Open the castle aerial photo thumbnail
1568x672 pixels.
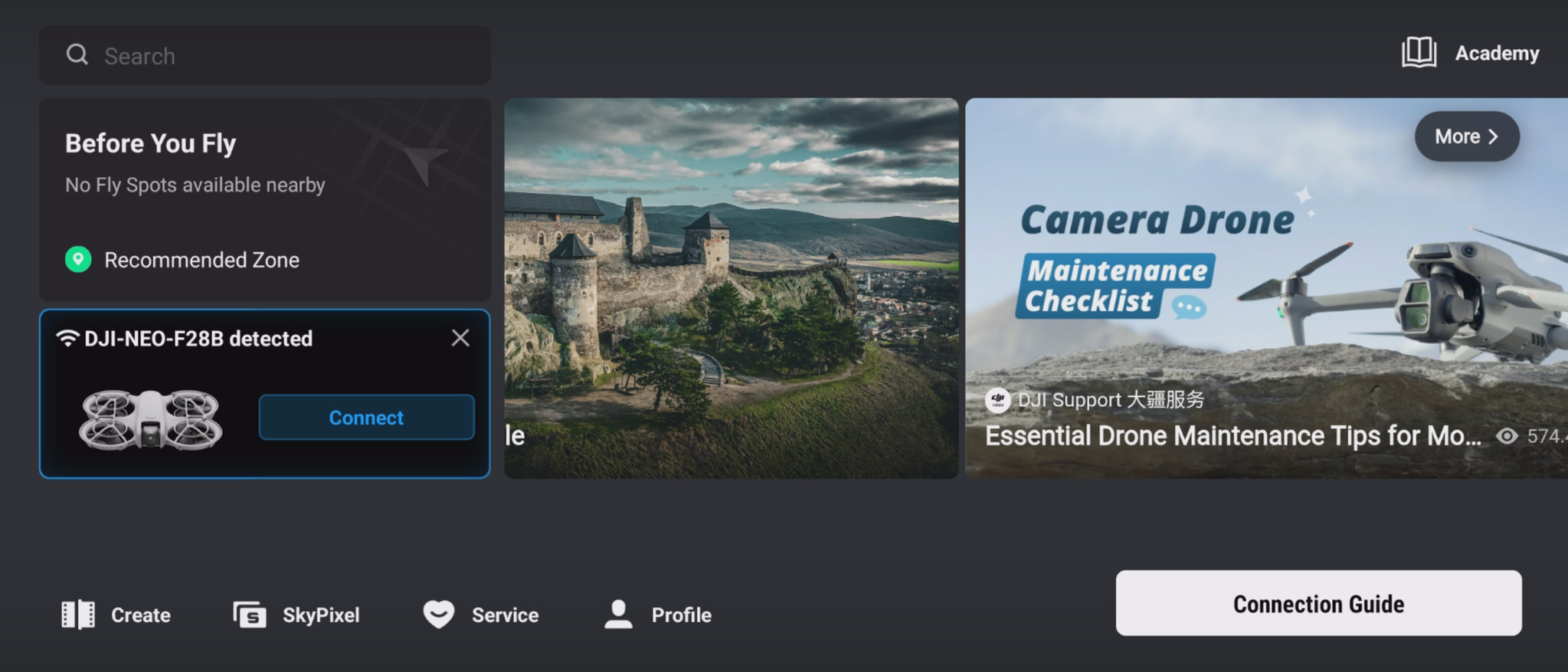click(732, 288)
